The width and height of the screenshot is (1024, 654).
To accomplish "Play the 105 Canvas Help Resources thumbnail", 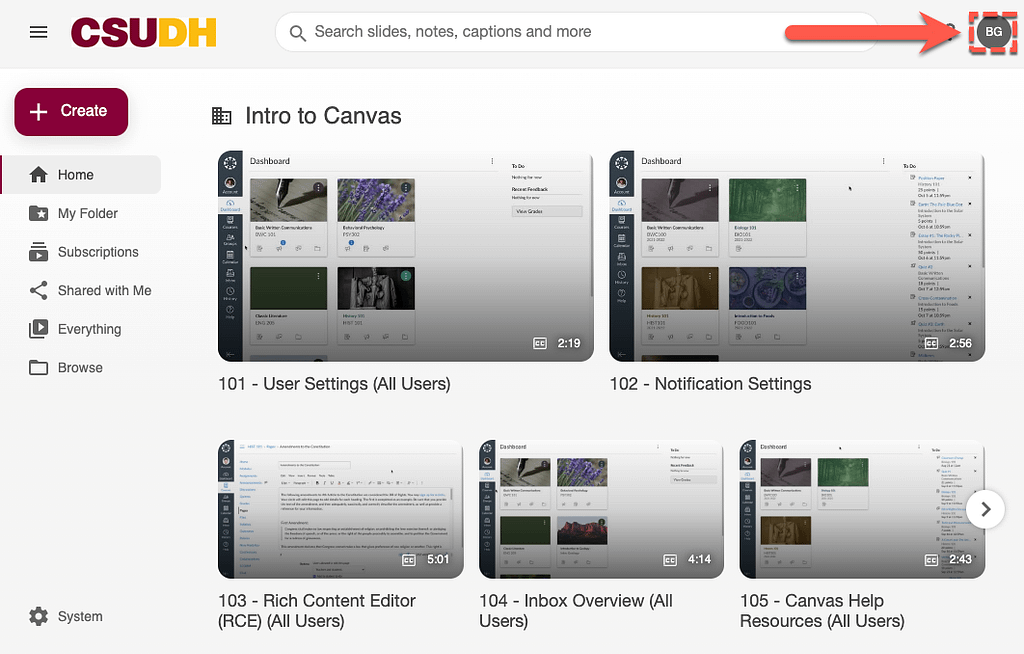I will point(862,510).
